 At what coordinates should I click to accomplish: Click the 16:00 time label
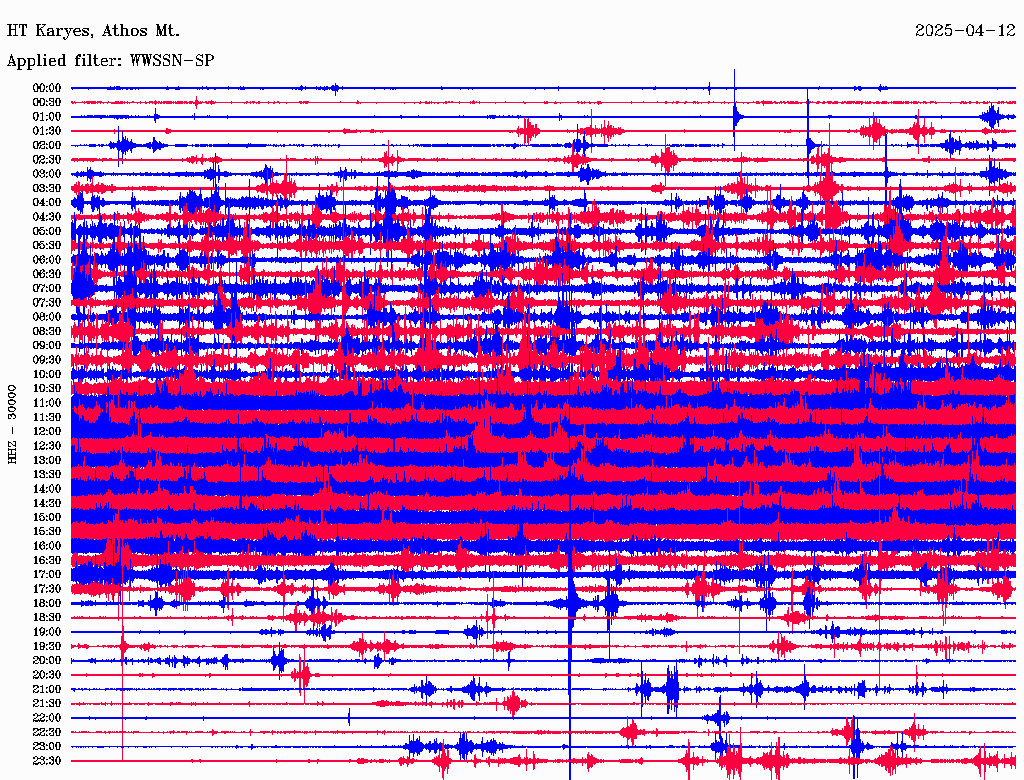tap(47, 546)
